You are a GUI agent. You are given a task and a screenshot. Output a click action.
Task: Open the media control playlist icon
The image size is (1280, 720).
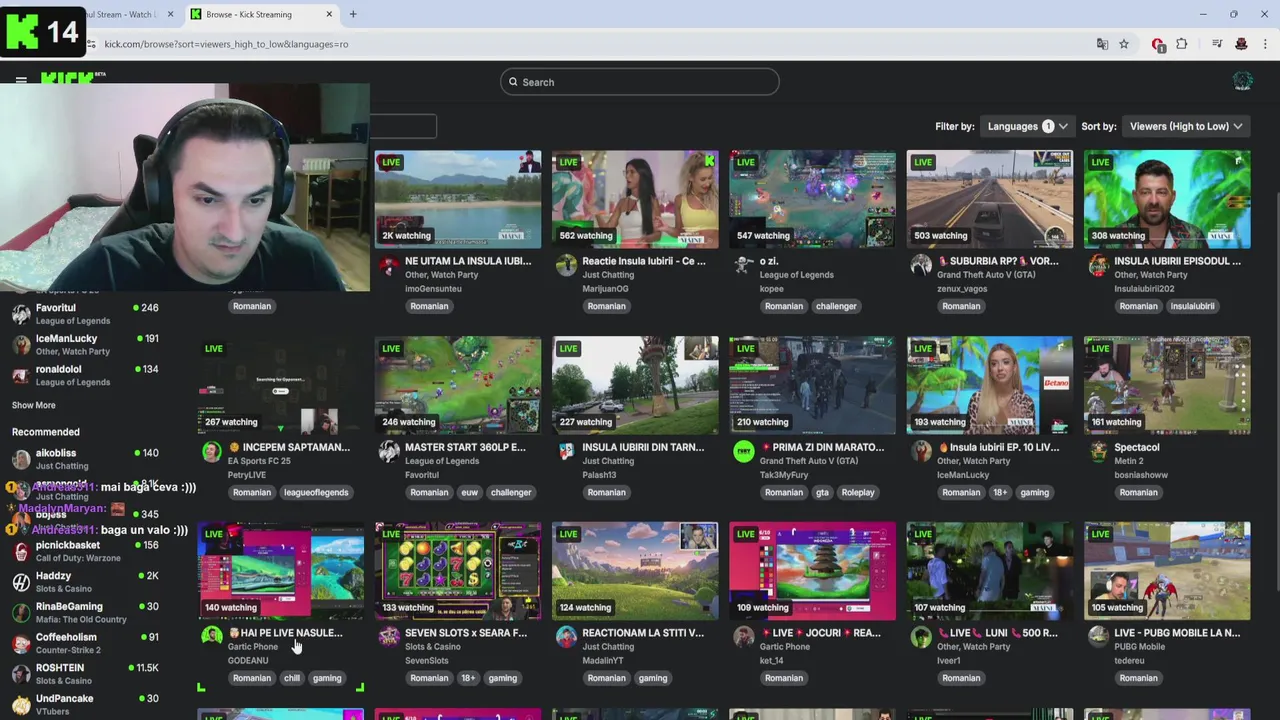[x=1217, y=44]
